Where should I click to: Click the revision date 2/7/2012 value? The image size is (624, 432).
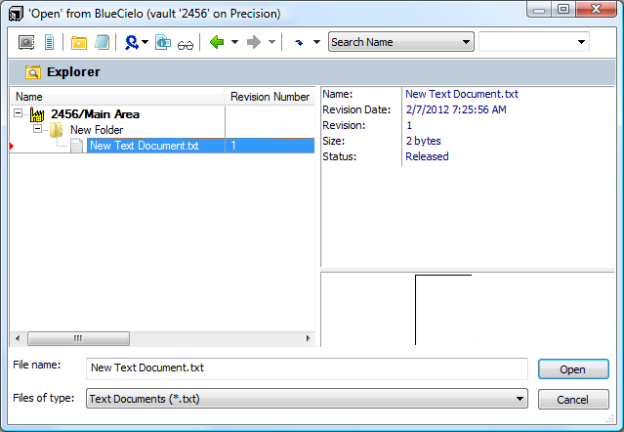click(x=456, y=110)
